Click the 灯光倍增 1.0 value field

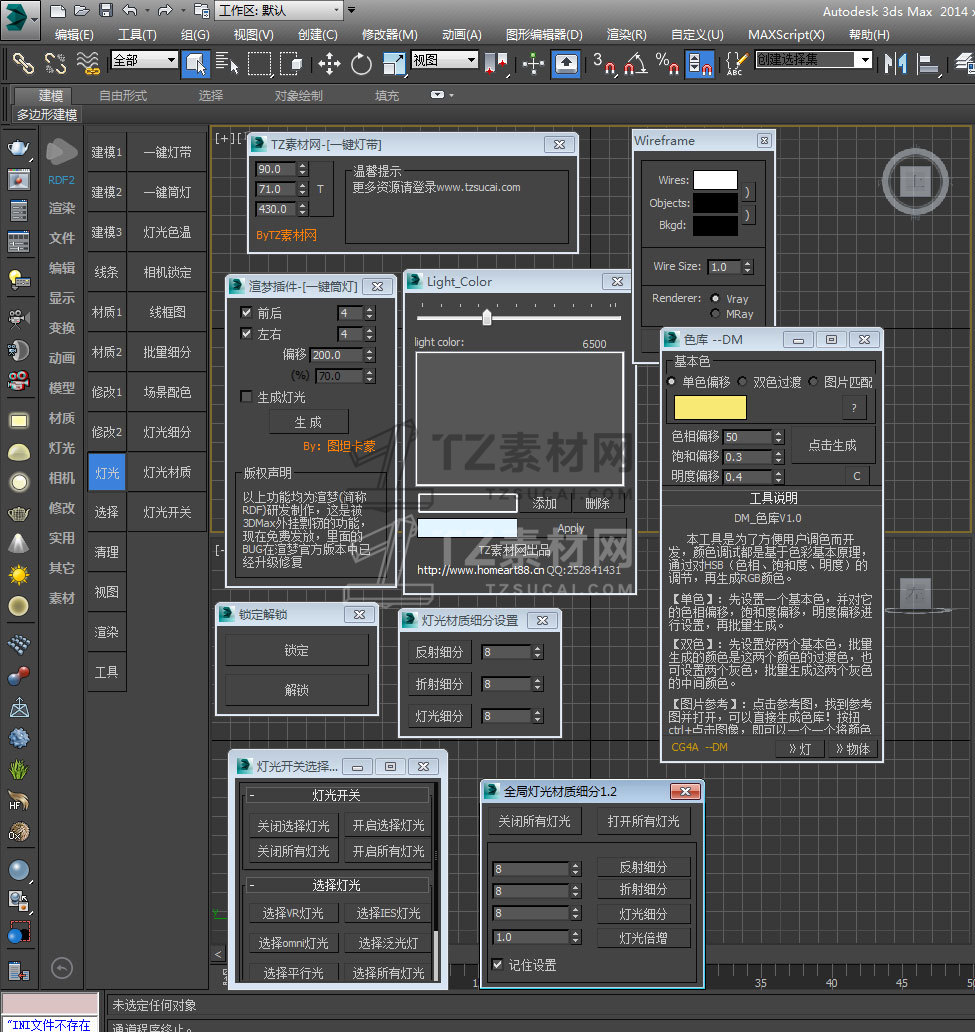[x=531, y=937]
